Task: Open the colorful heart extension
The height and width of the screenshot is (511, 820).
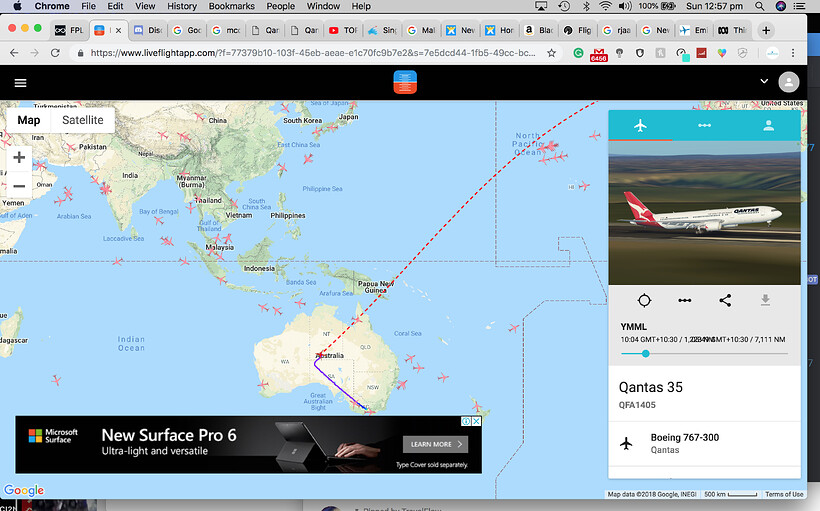Action: click(x=722, y=53)
